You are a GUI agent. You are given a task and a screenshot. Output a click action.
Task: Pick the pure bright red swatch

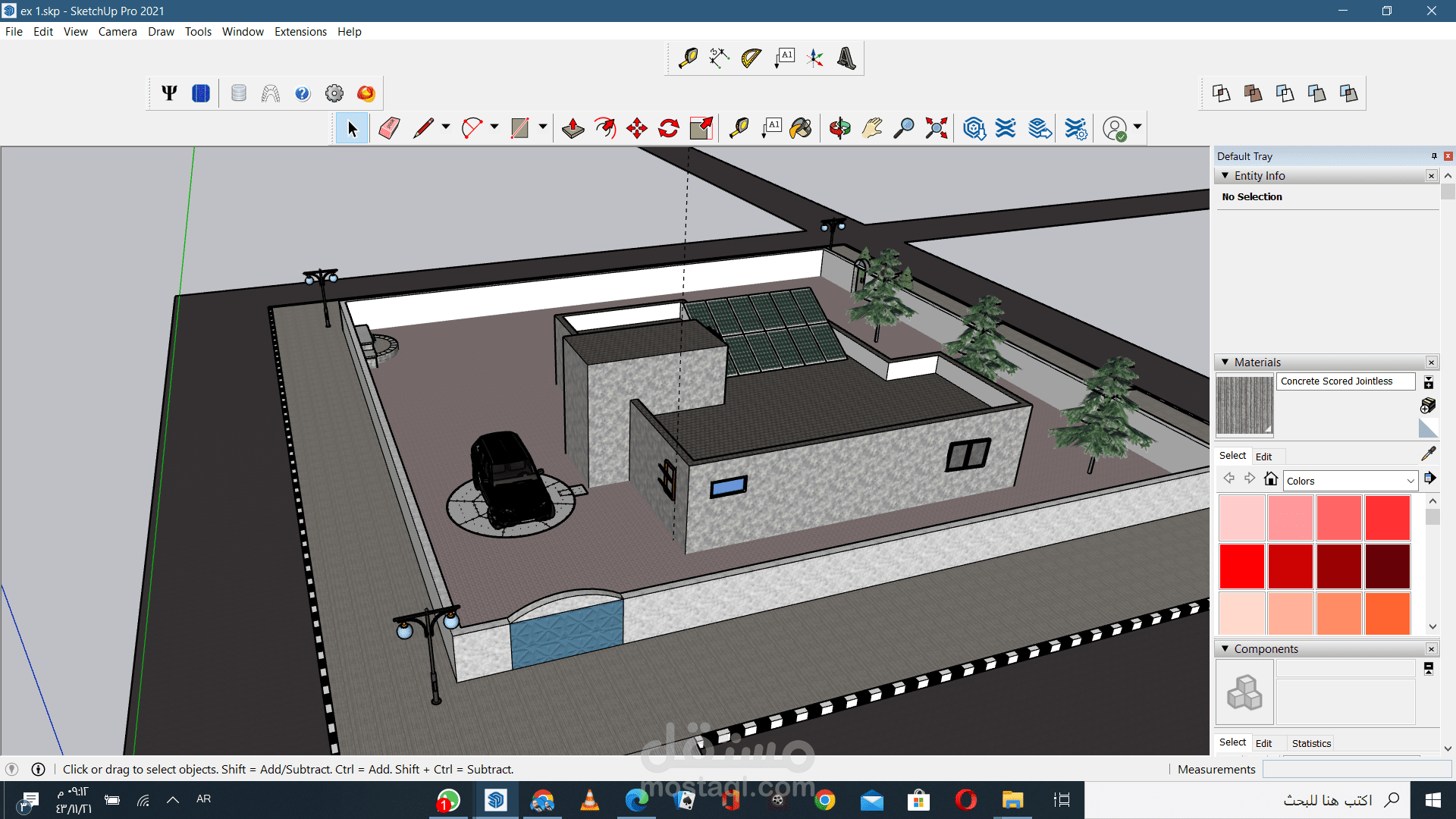click(1241, 566)
